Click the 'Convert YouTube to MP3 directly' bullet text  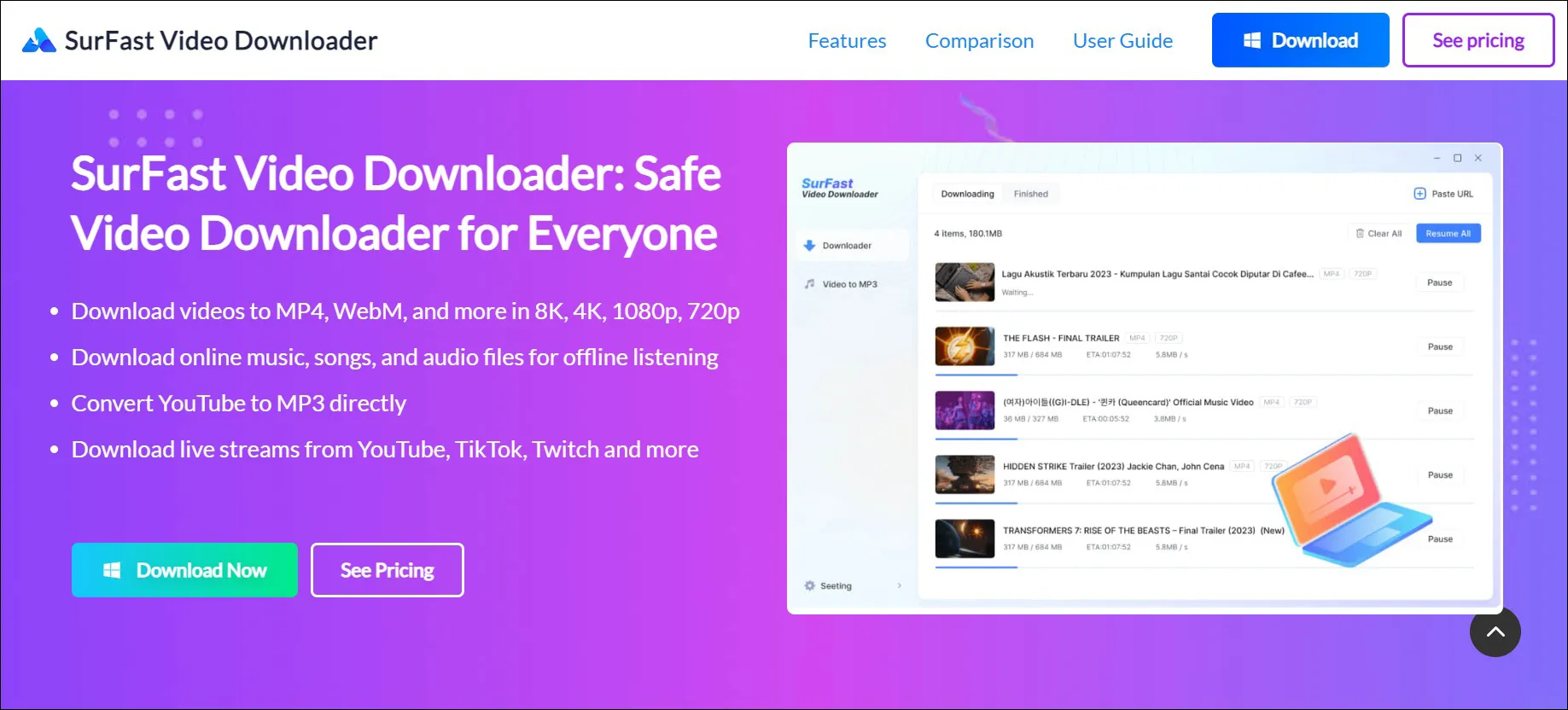[239, 403]
